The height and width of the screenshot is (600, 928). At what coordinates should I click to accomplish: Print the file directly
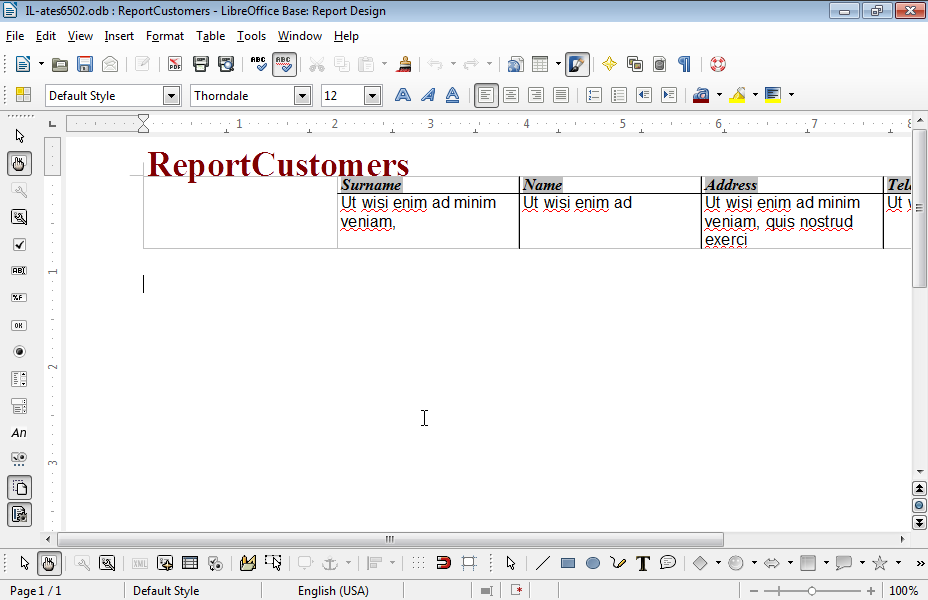201,64
